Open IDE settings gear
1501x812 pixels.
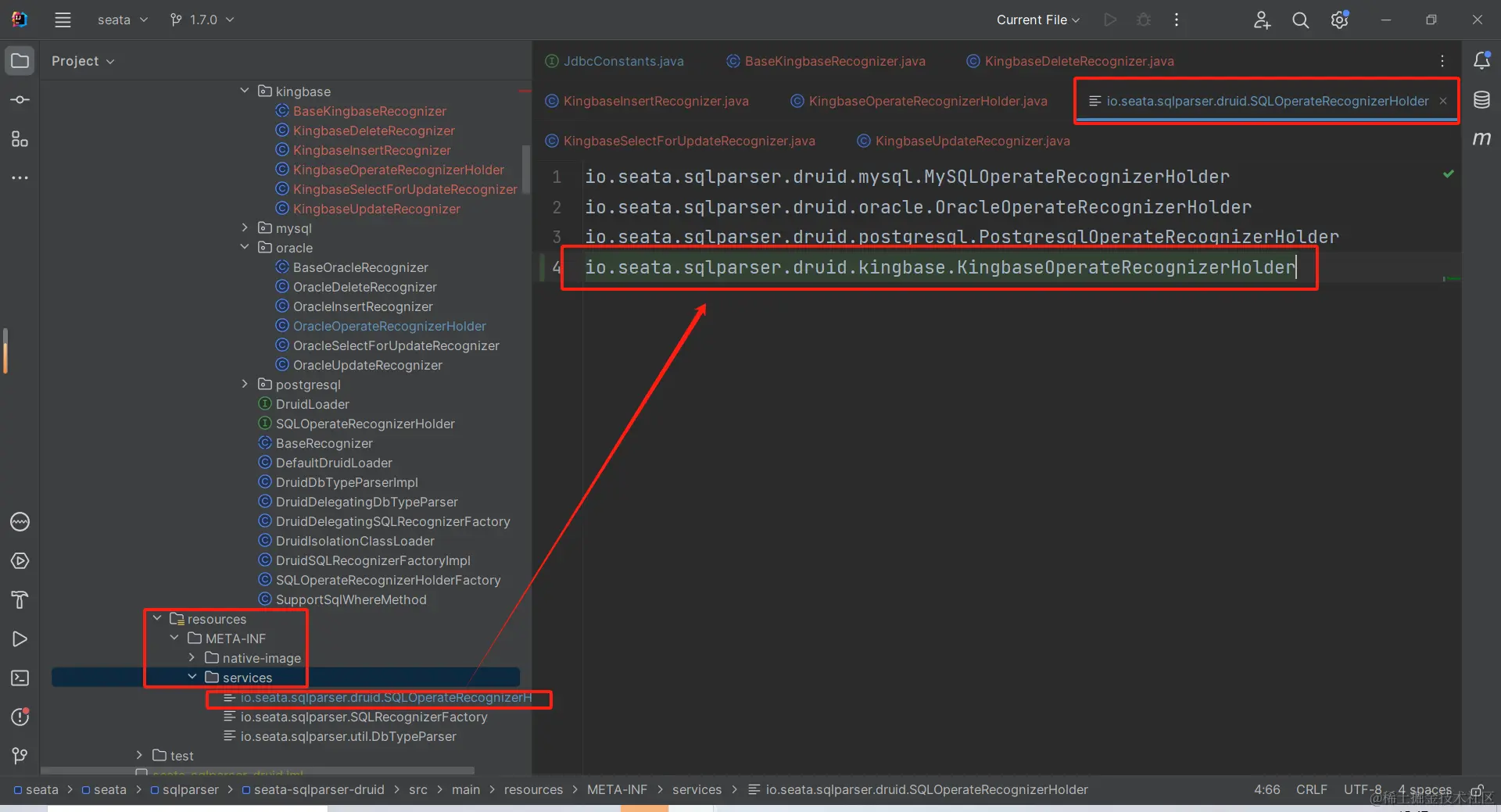tap(1339, 20)
